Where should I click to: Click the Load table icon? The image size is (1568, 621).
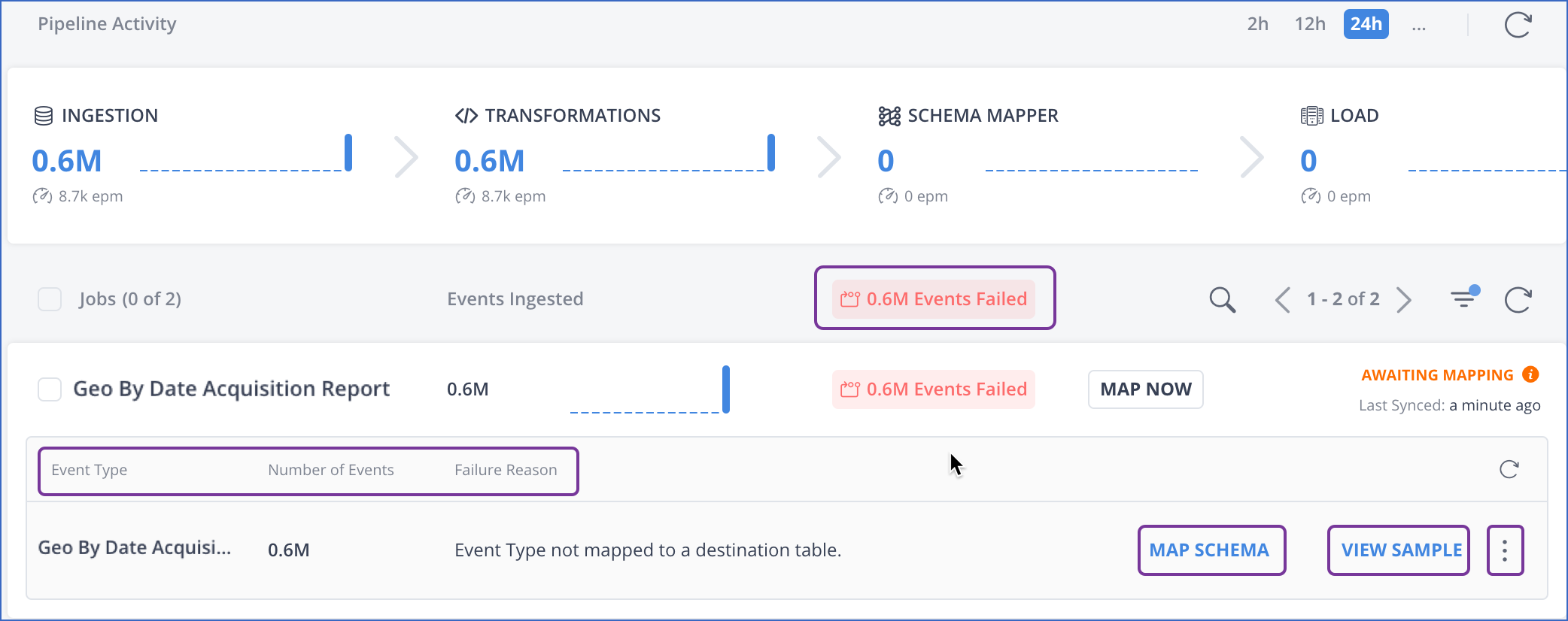tap(1311, 116)
